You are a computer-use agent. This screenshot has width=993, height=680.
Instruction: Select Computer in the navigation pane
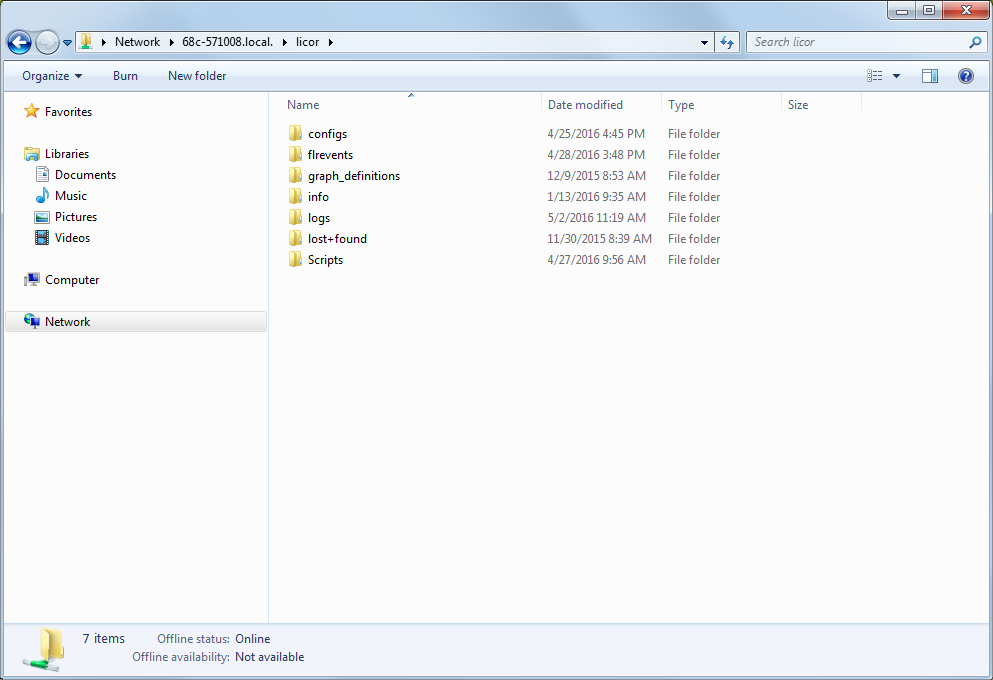[x=72, y=280]
